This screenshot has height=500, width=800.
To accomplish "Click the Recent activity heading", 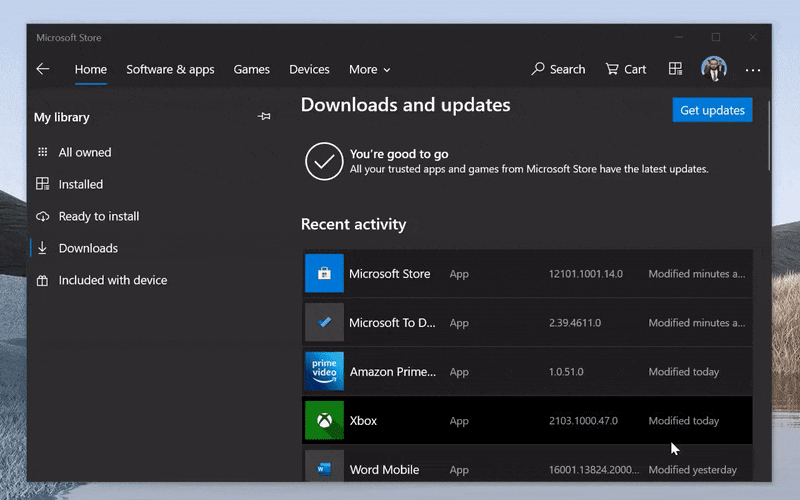I will coord(354,224).
